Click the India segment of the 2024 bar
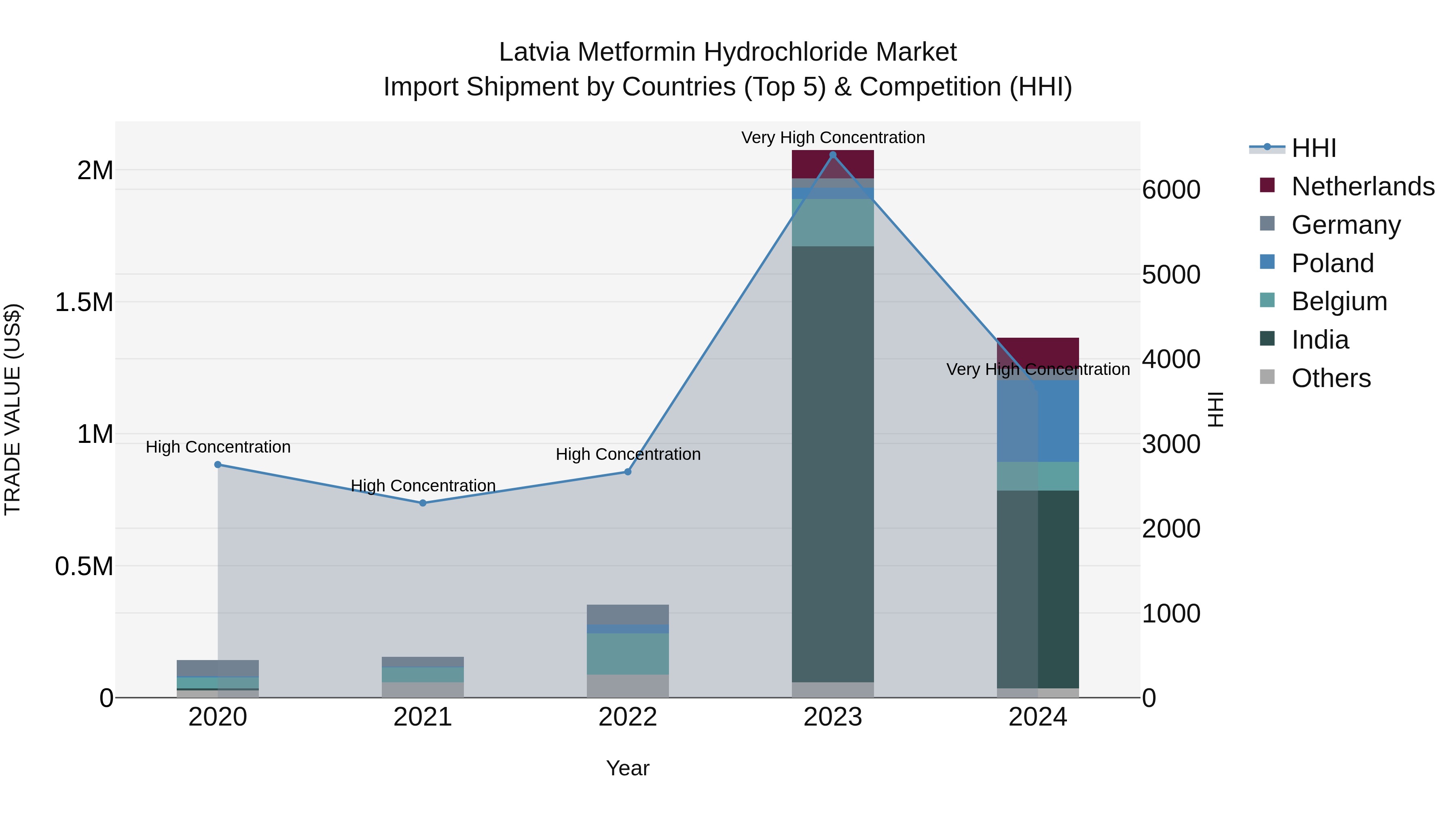This screenshot has width=1456, height=819. pyautogui.click(x=1038, y=590)
